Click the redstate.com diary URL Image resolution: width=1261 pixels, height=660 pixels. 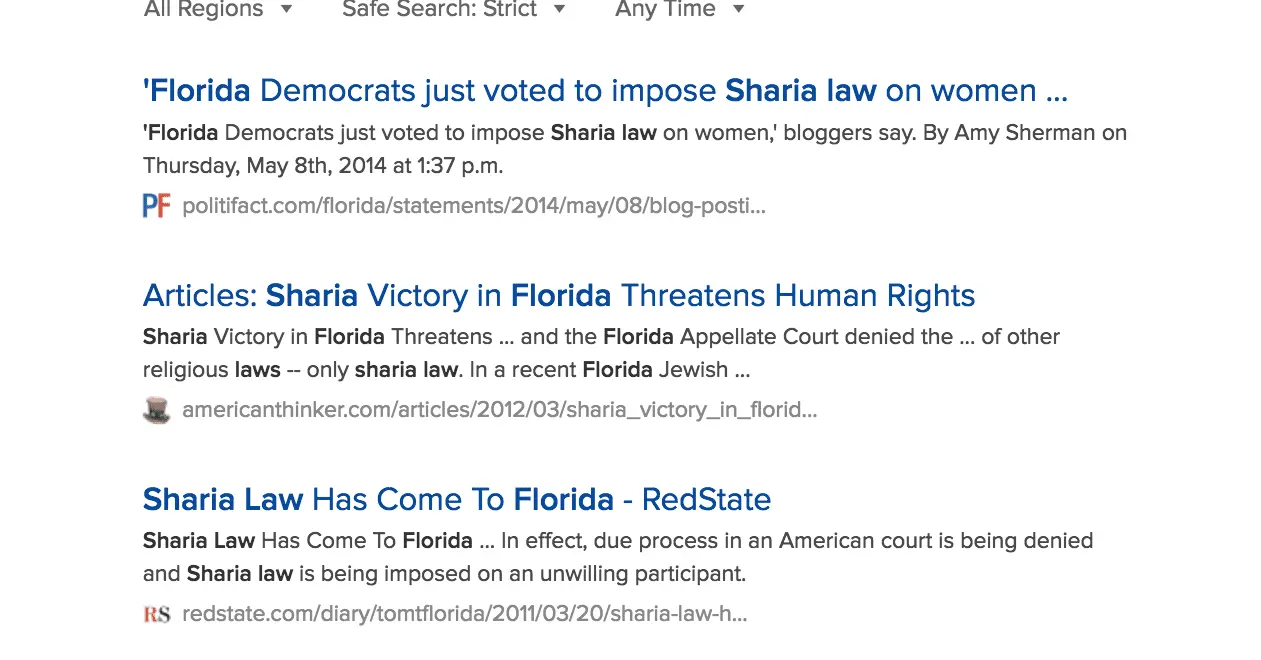coord(464,614)
